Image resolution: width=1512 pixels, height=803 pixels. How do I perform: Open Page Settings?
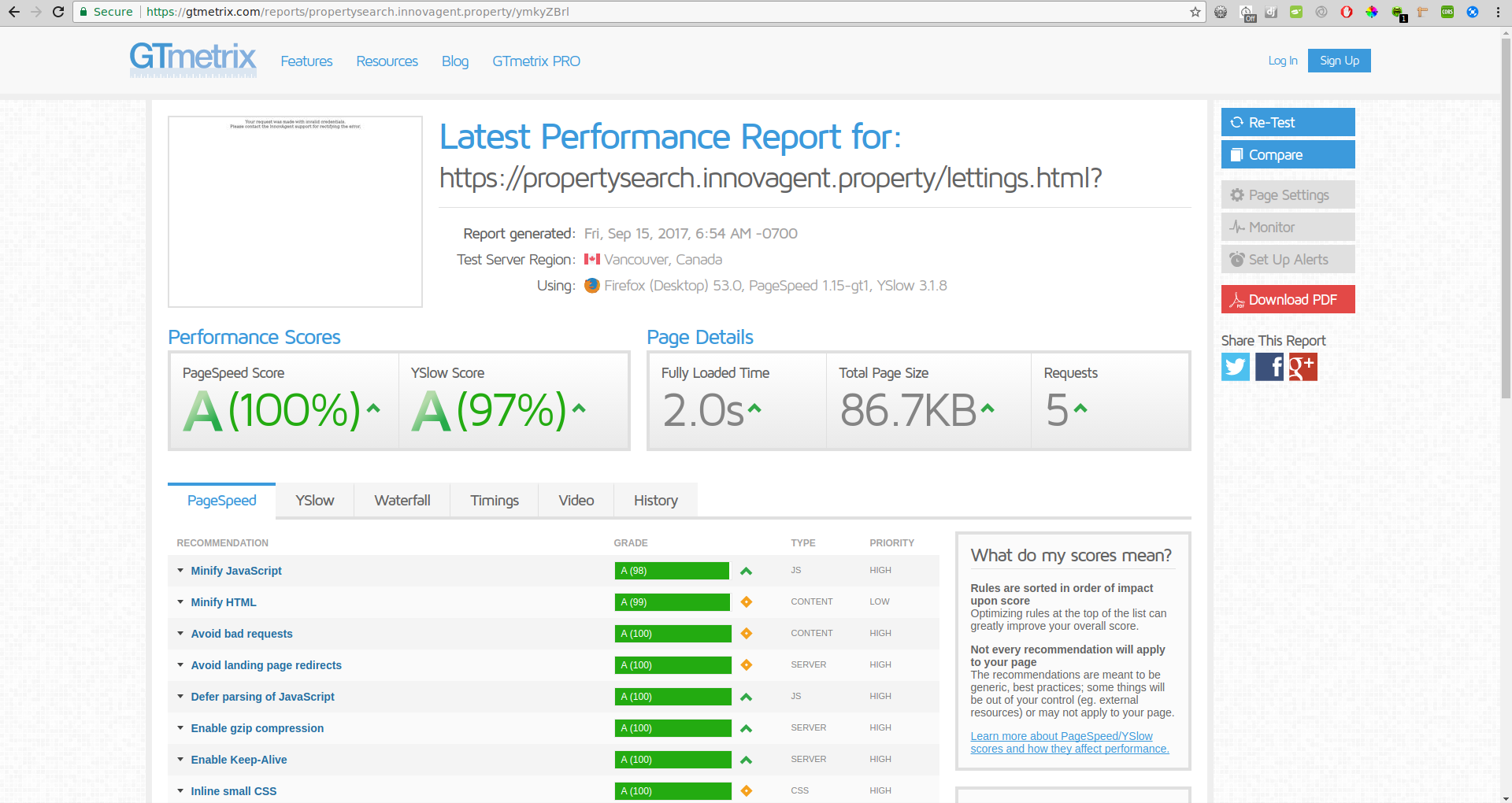pos(1288,194)
